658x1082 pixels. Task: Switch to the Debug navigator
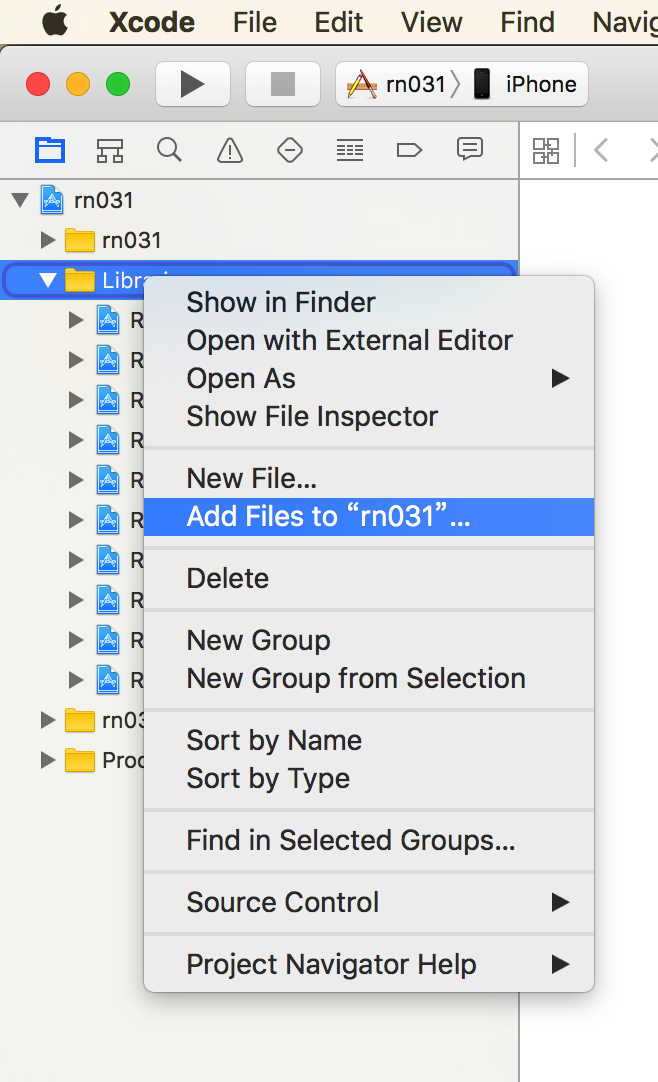[350, 151]
